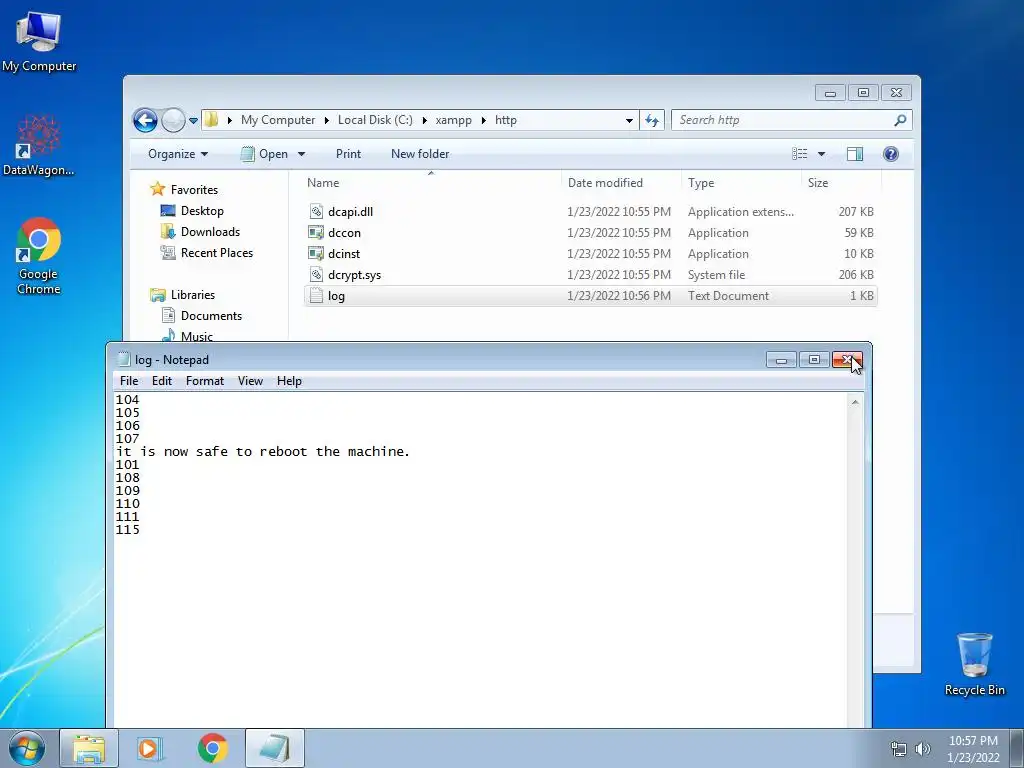The height and width of the screenshot is (768, 1024).
Task: Refresh the http folder view
Action: click(652, 120)
